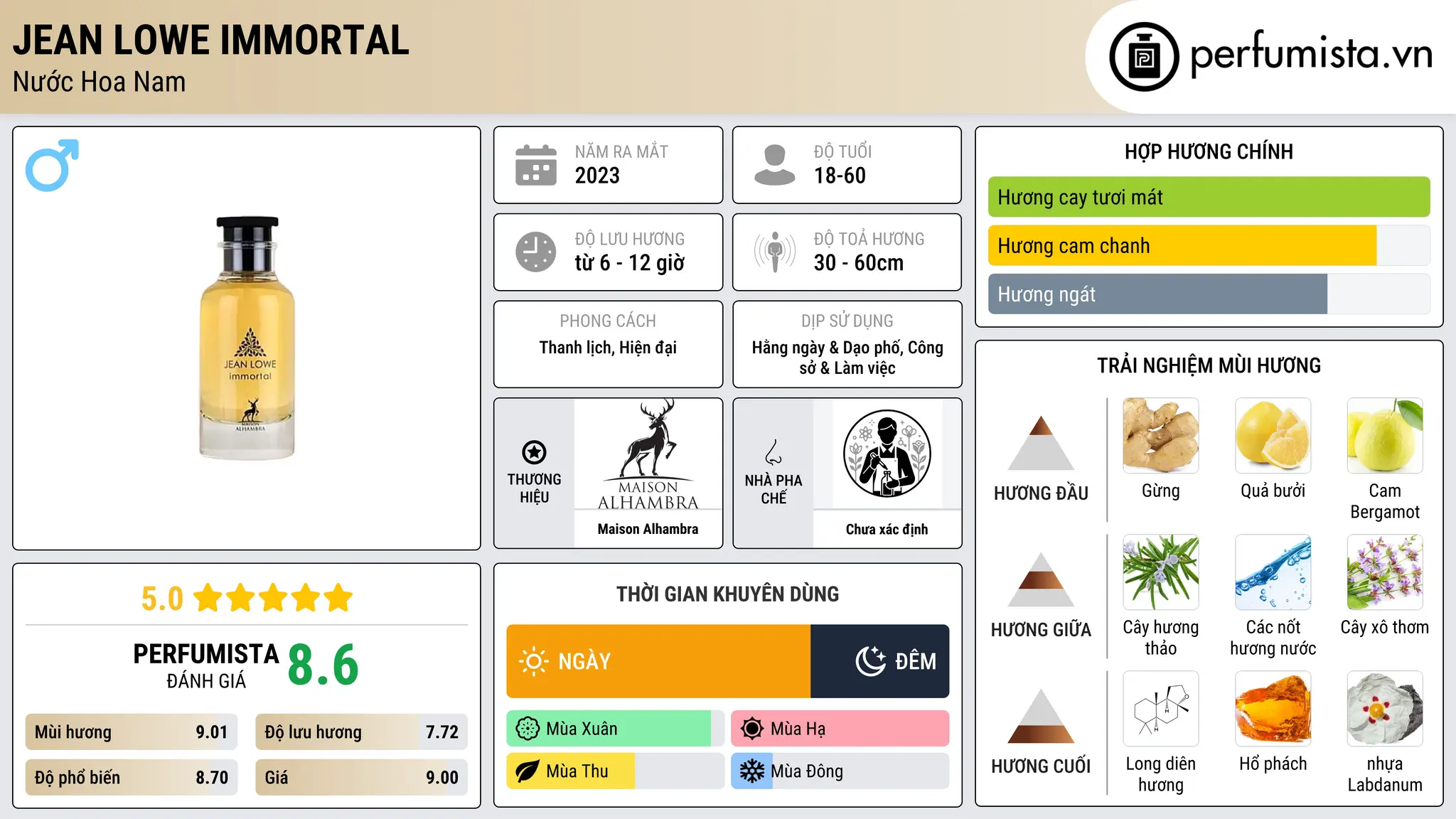
Task: Click the Thanh lịch, Hiện đại style text
Action: coord(608,348)
